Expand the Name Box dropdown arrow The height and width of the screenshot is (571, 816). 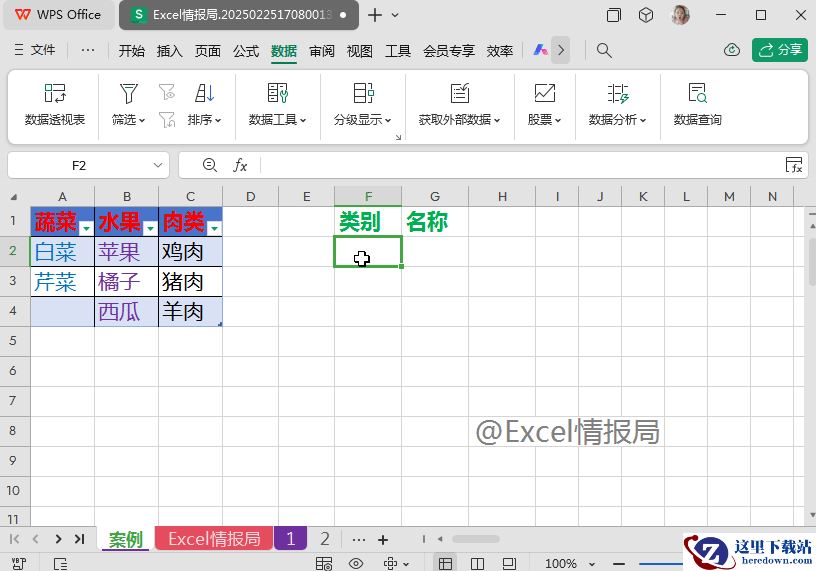click(x=158, y=166)
